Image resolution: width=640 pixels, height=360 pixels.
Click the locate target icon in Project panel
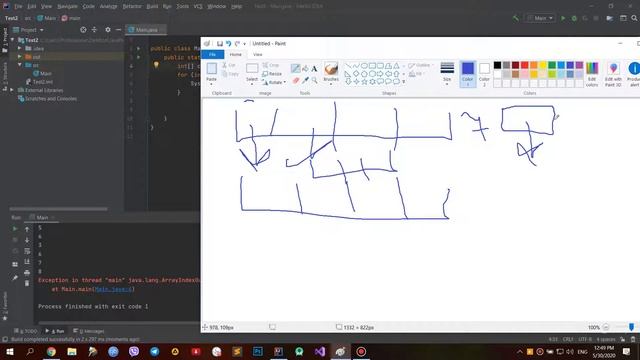pyautogui.click(x=83, y=30)
